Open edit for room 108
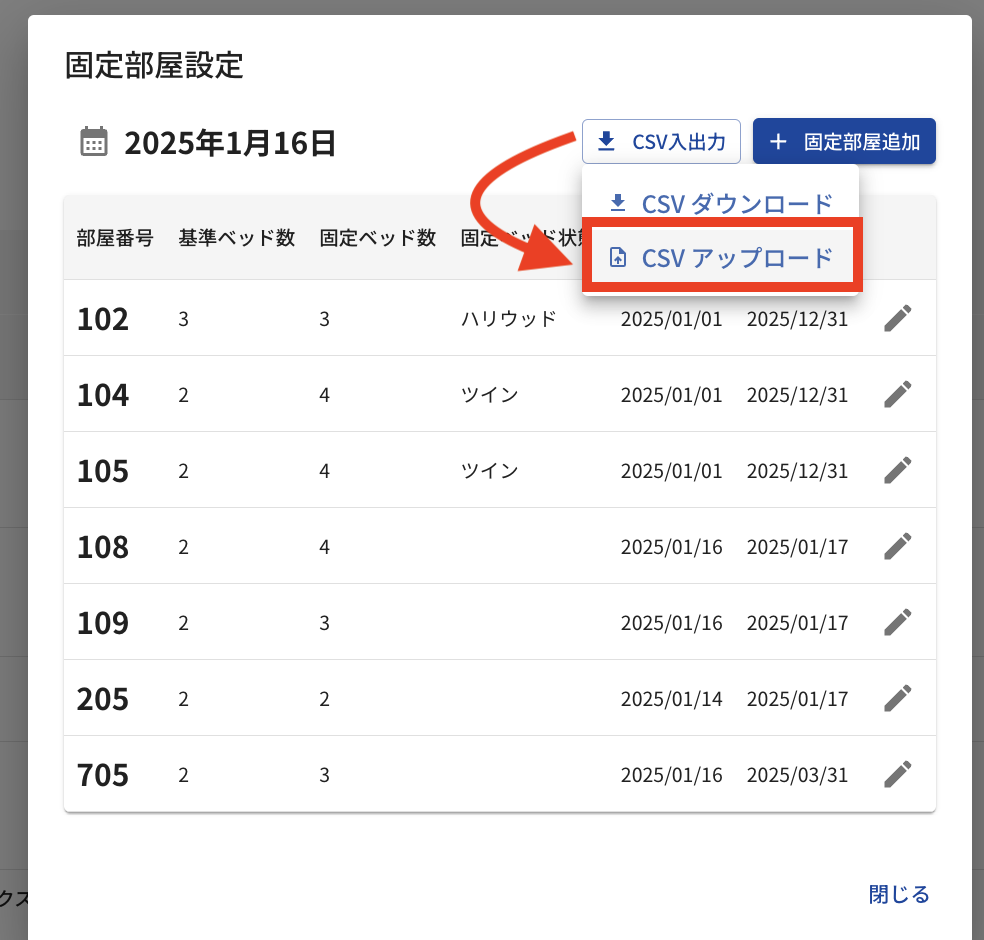 point(897,546)
